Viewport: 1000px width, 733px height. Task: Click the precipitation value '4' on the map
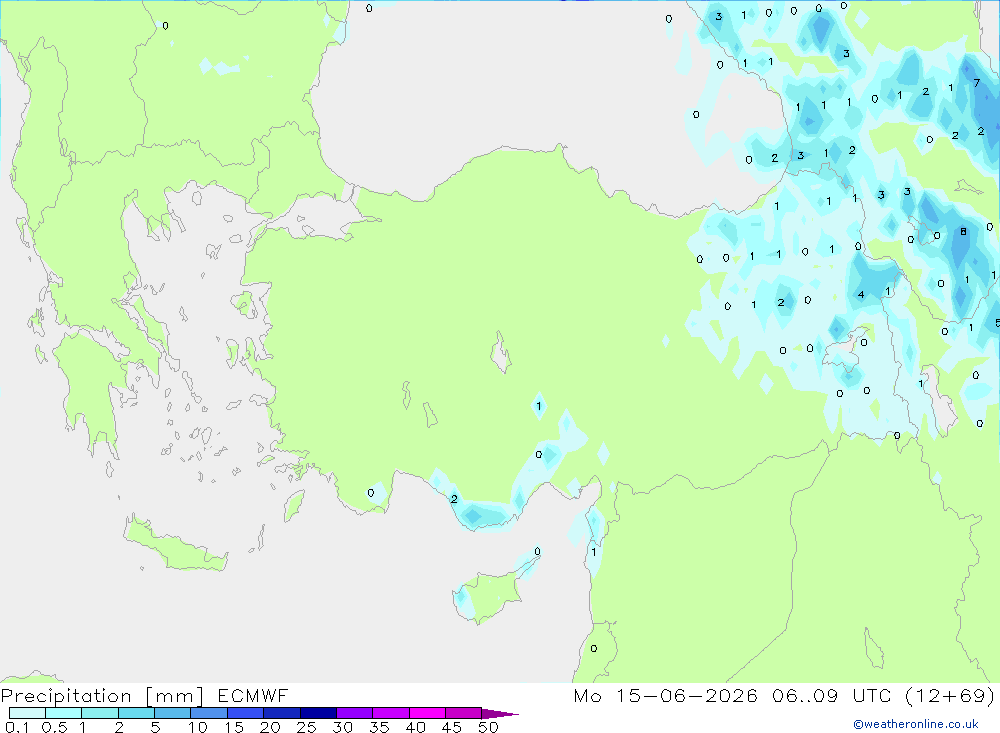pos(861,295)
